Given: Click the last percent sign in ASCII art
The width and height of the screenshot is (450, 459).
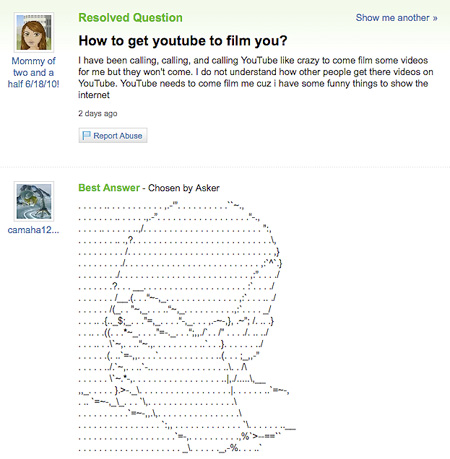Looking at the screenshot, I should (234, 447).
